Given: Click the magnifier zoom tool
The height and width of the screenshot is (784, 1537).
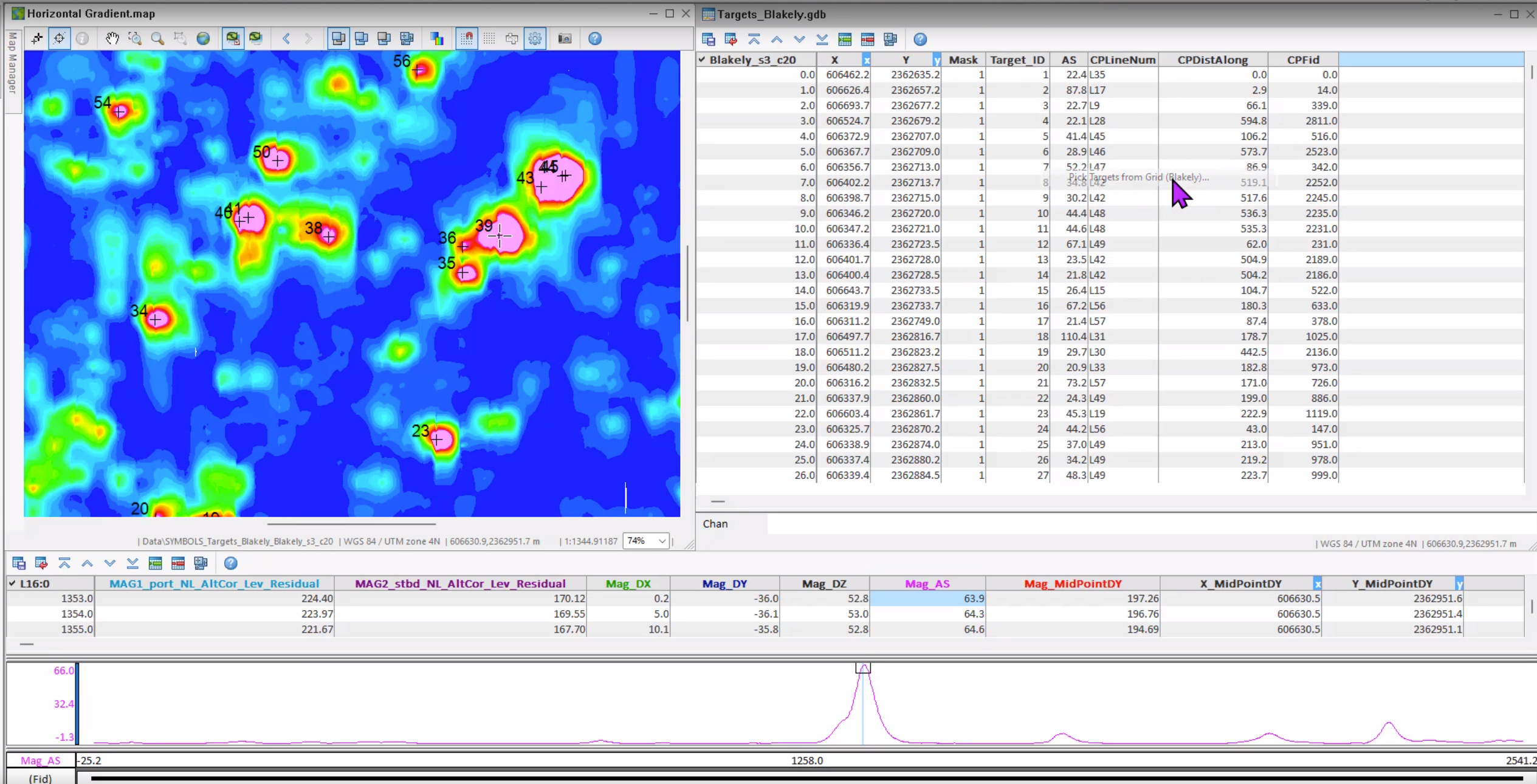Looking at the screenshot, I should click(x=157, y=38).
